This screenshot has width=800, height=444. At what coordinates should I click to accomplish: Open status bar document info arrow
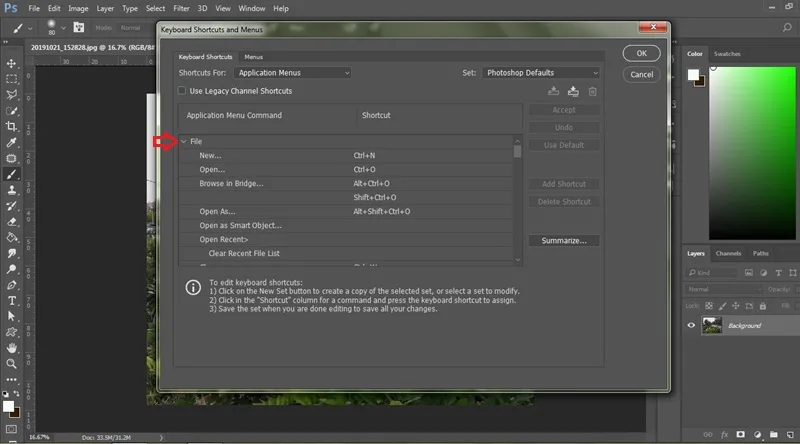[x=161, y=437]
